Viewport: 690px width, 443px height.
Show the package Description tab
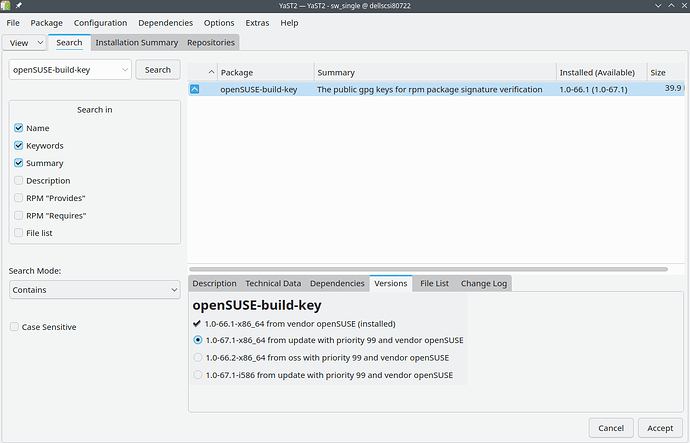[x=214, y=283]
